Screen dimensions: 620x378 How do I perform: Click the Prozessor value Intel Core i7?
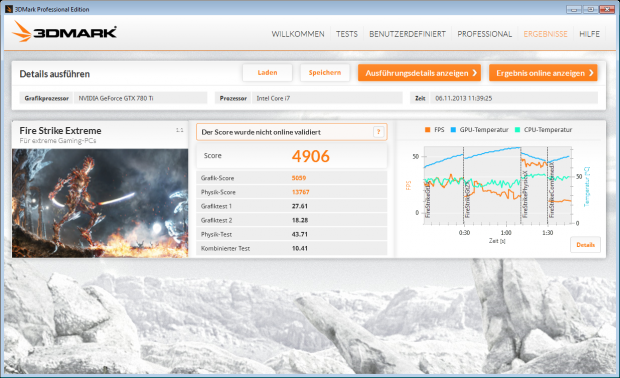pos(327,98)
